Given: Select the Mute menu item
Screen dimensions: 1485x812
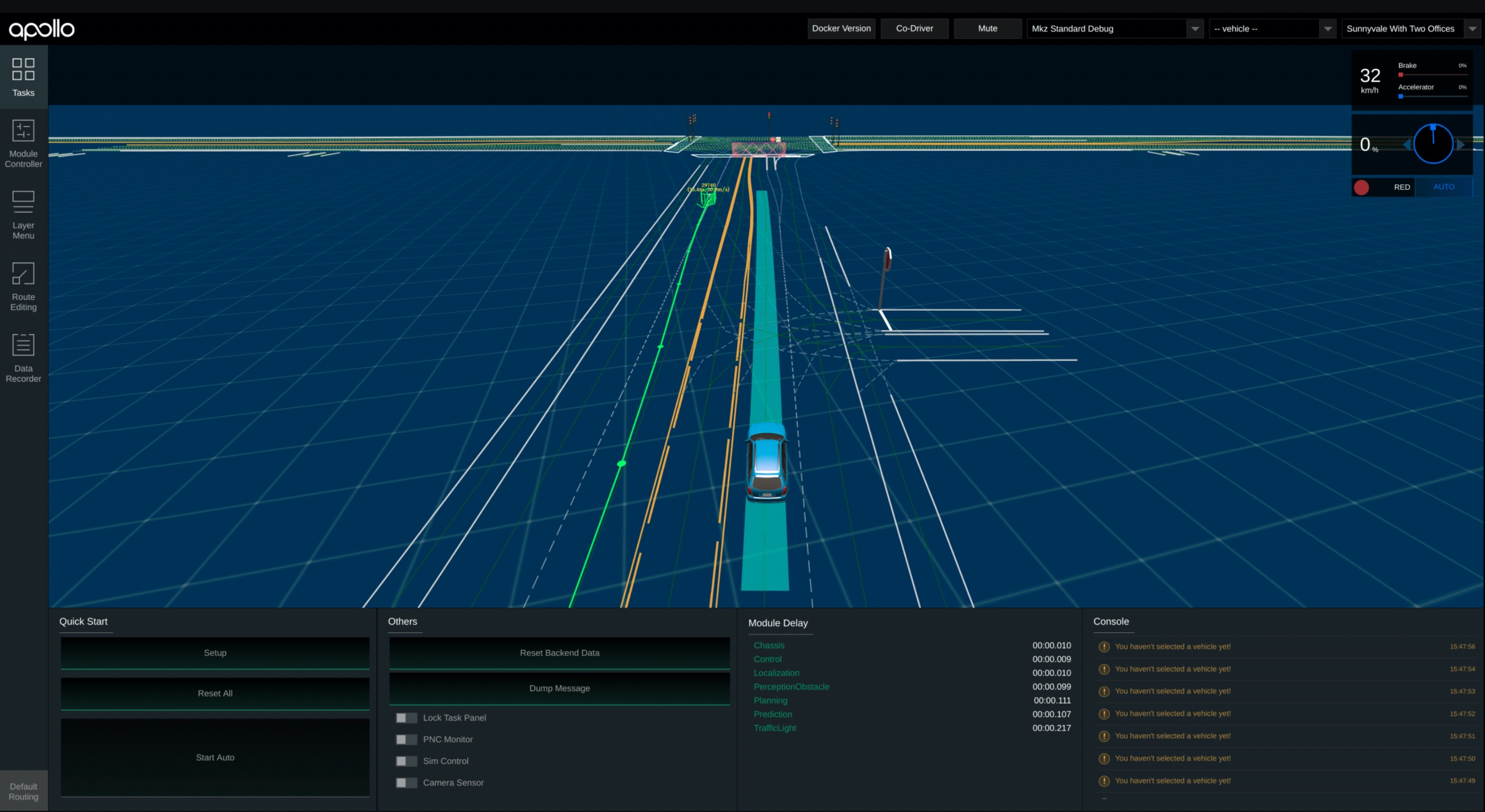Looking at the screenshot, I should point(986,28).
